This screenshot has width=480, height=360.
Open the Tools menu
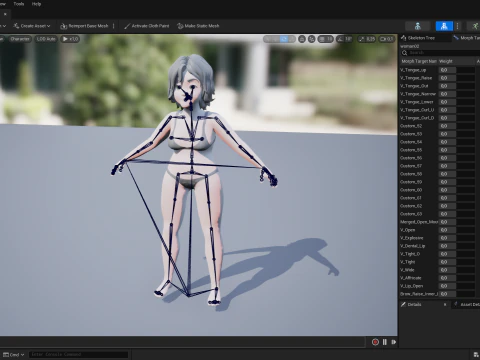click(x=19, y=4)
